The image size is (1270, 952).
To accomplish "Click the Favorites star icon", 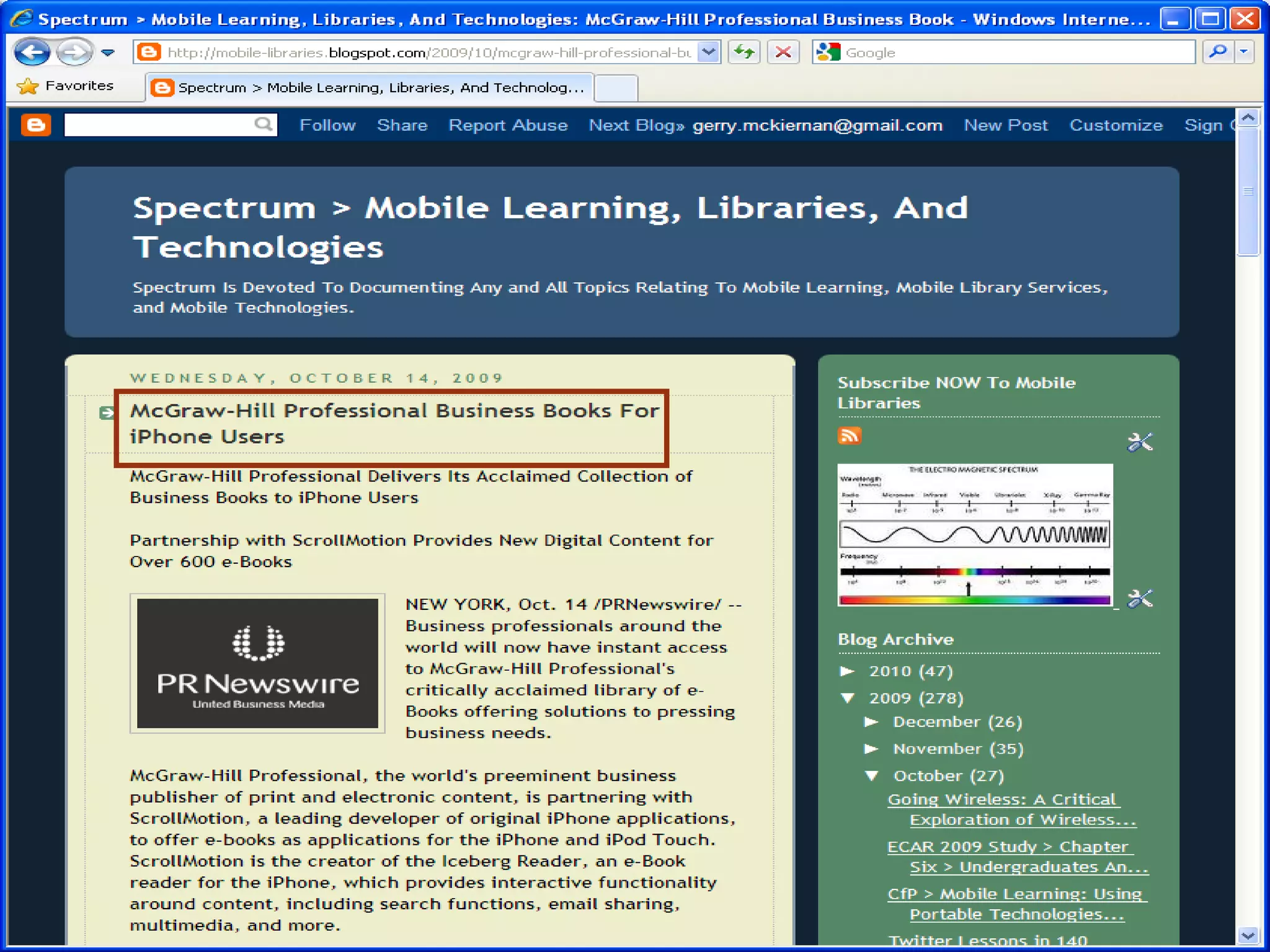I will pos(28,86).
